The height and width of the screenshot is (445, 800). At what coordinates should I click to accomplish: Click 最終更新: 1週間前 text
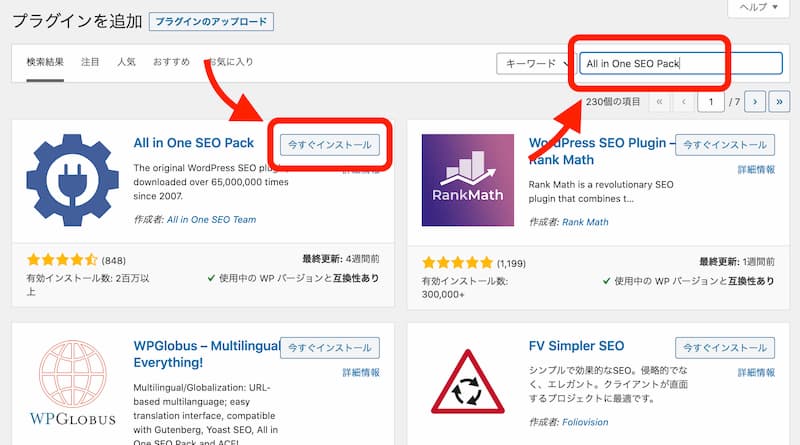pyautogui.click(x=737, y=262)
